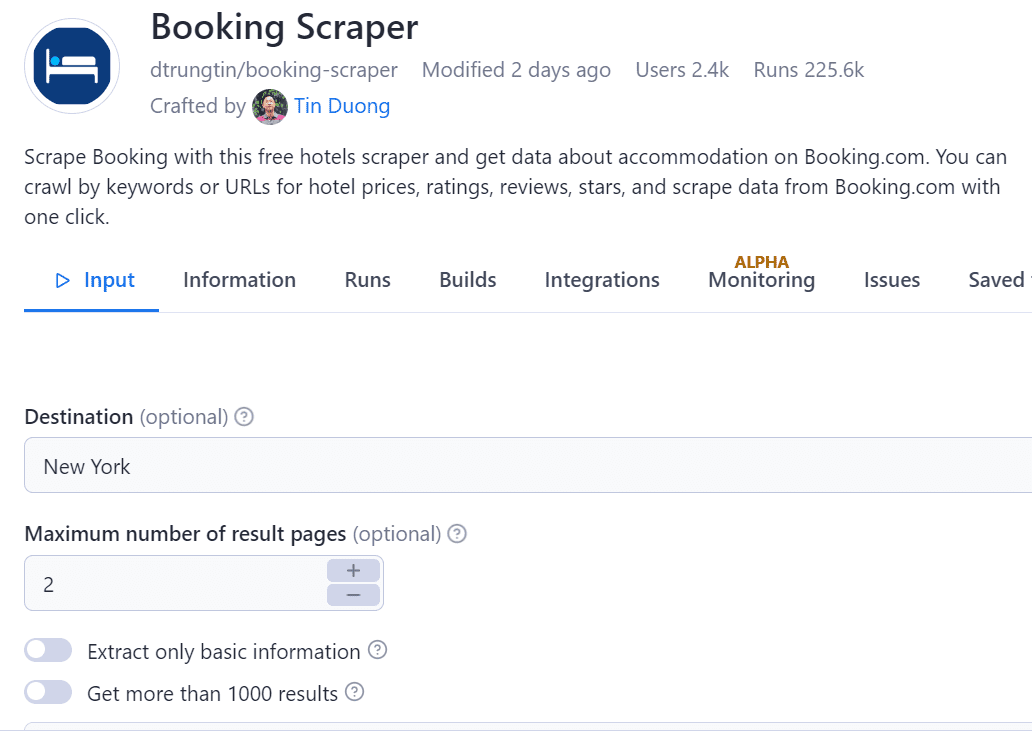Click the Destination field containing New York
Screen dimensions: 1032x737
pyautogui.click(x=528, y=465)
